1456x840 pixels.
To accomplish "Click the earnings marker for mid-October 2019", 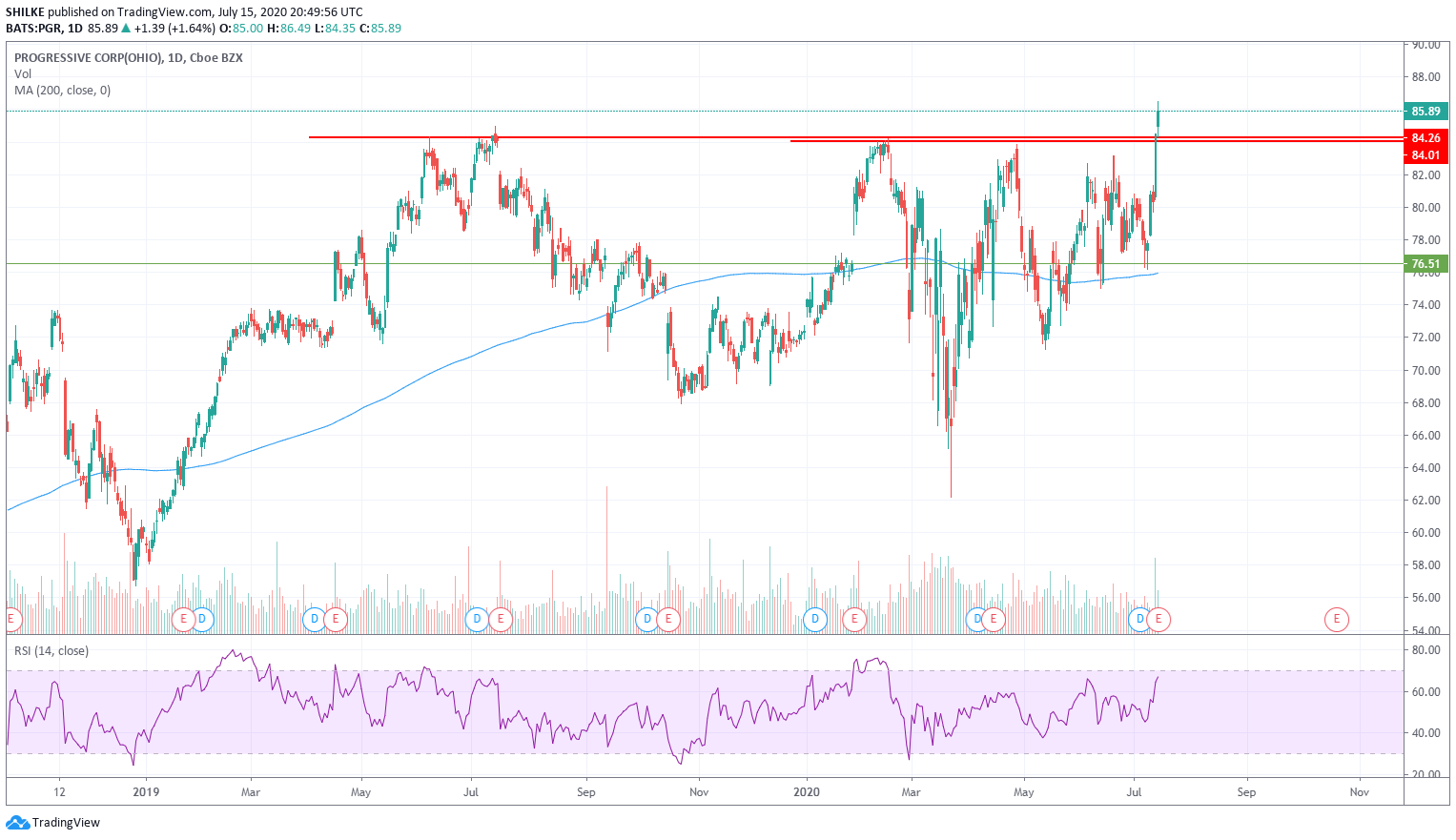I will pyautogui.click(x=668, y=619).
